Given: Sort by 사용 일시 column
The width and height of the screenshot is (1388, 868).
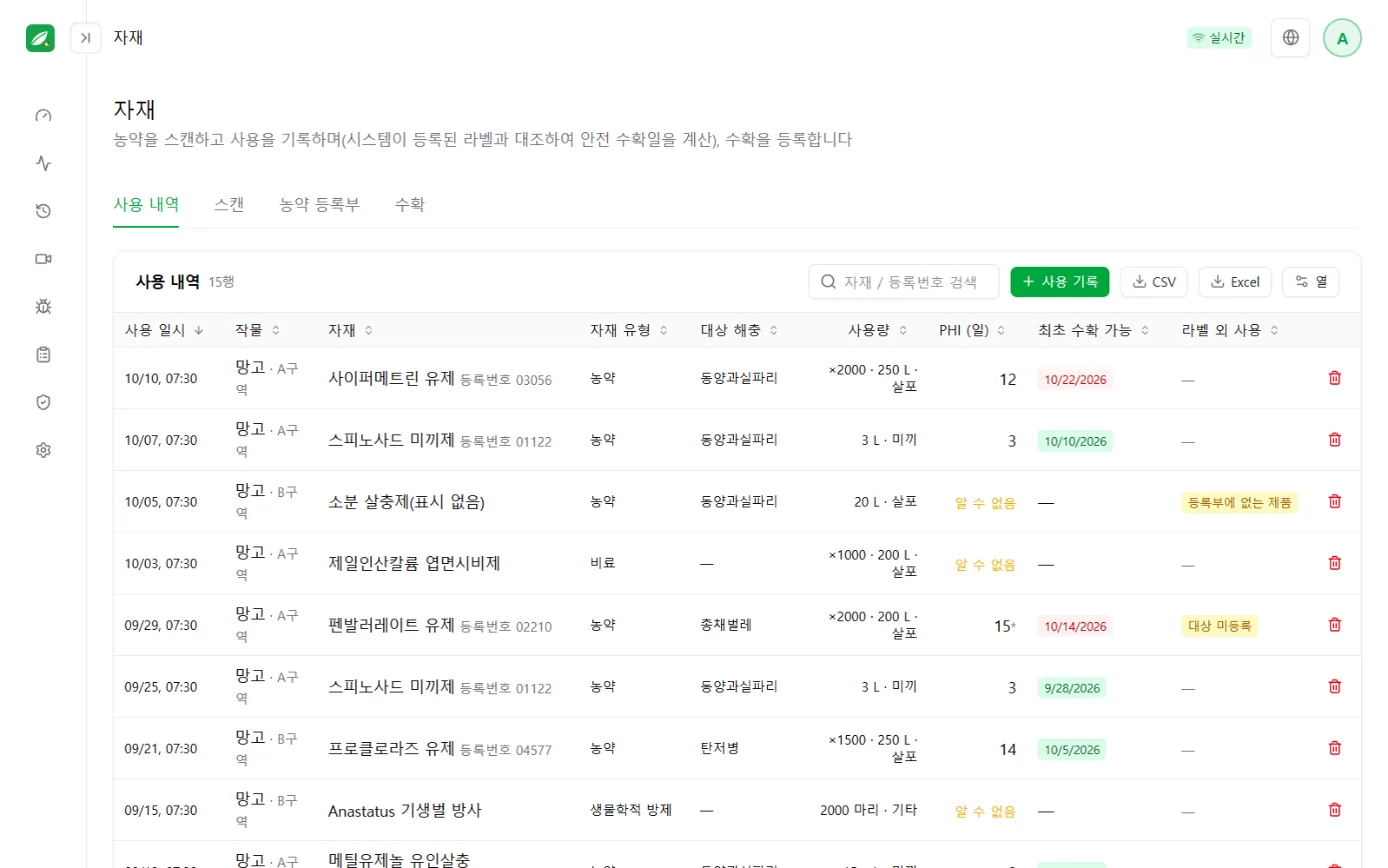Looking at the screenshot, I should coord(164,330).
